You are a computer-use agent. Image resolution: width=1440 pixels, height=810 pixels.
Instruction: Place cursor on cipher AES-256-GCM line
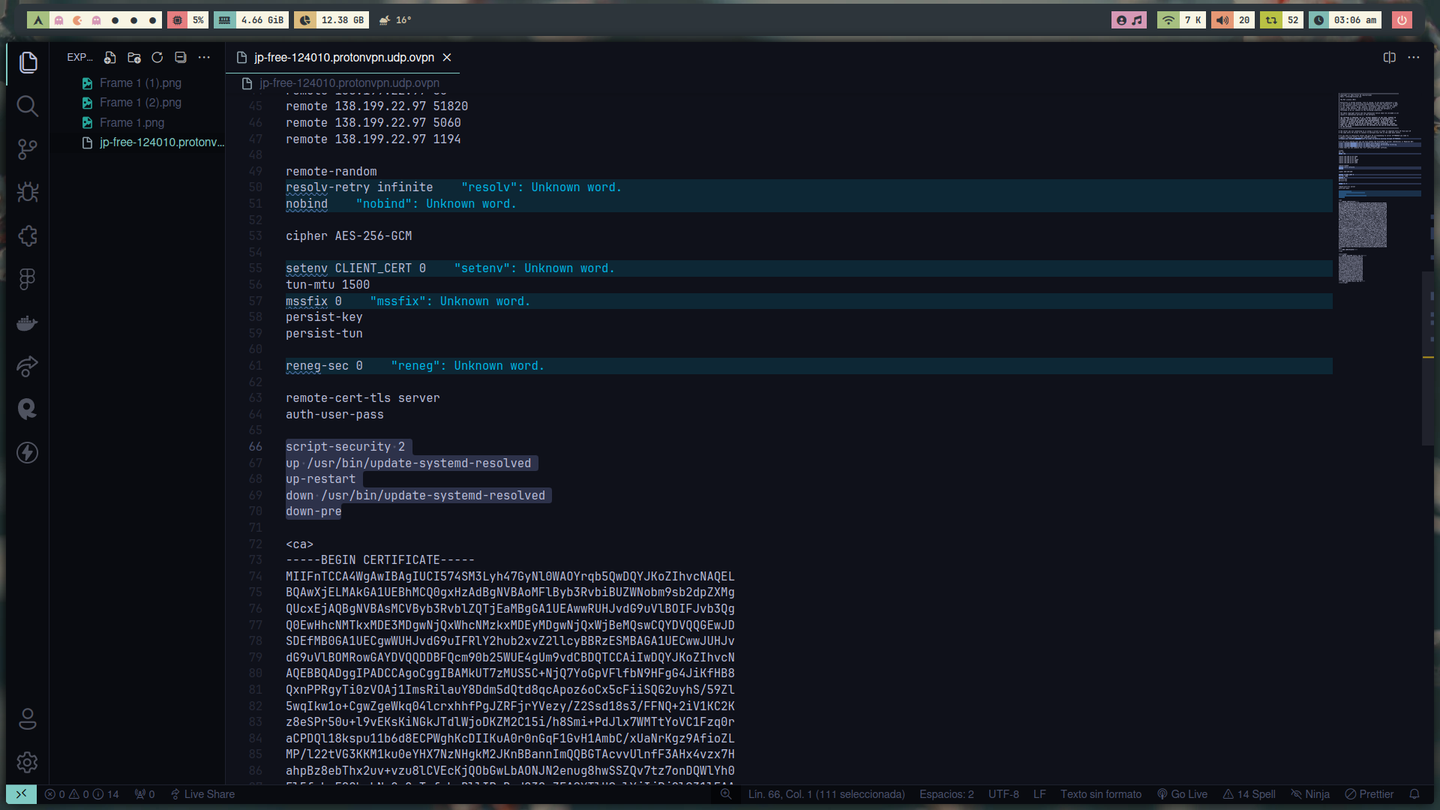pos(349,236)
